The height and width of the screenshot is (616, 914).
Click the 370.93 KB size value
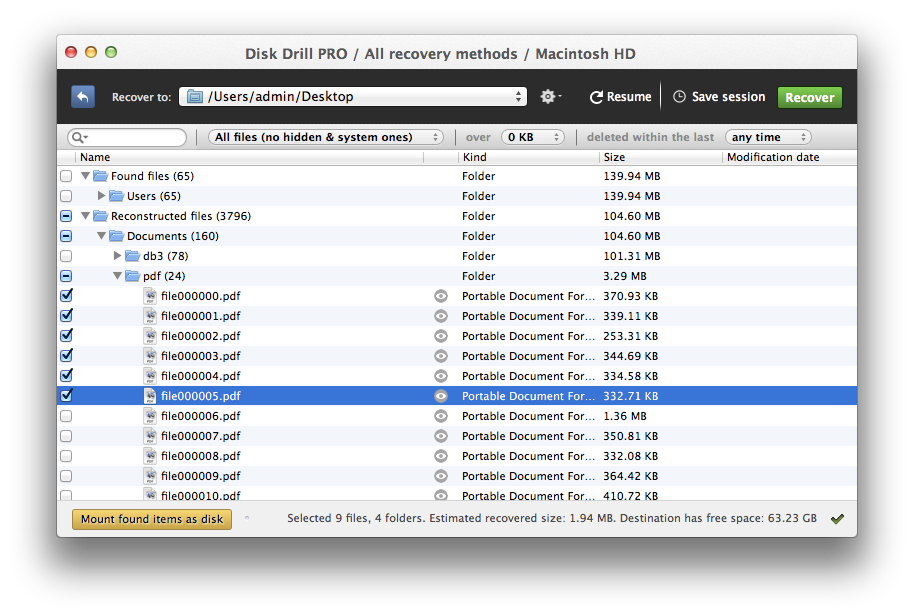click(x=631, y=296)
